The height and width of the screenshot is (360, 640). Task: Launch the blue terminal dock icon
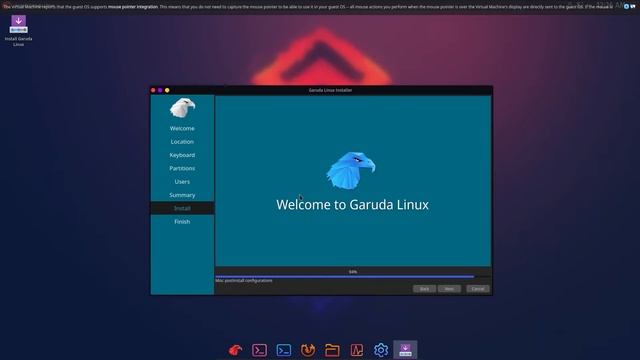(284, 350)
